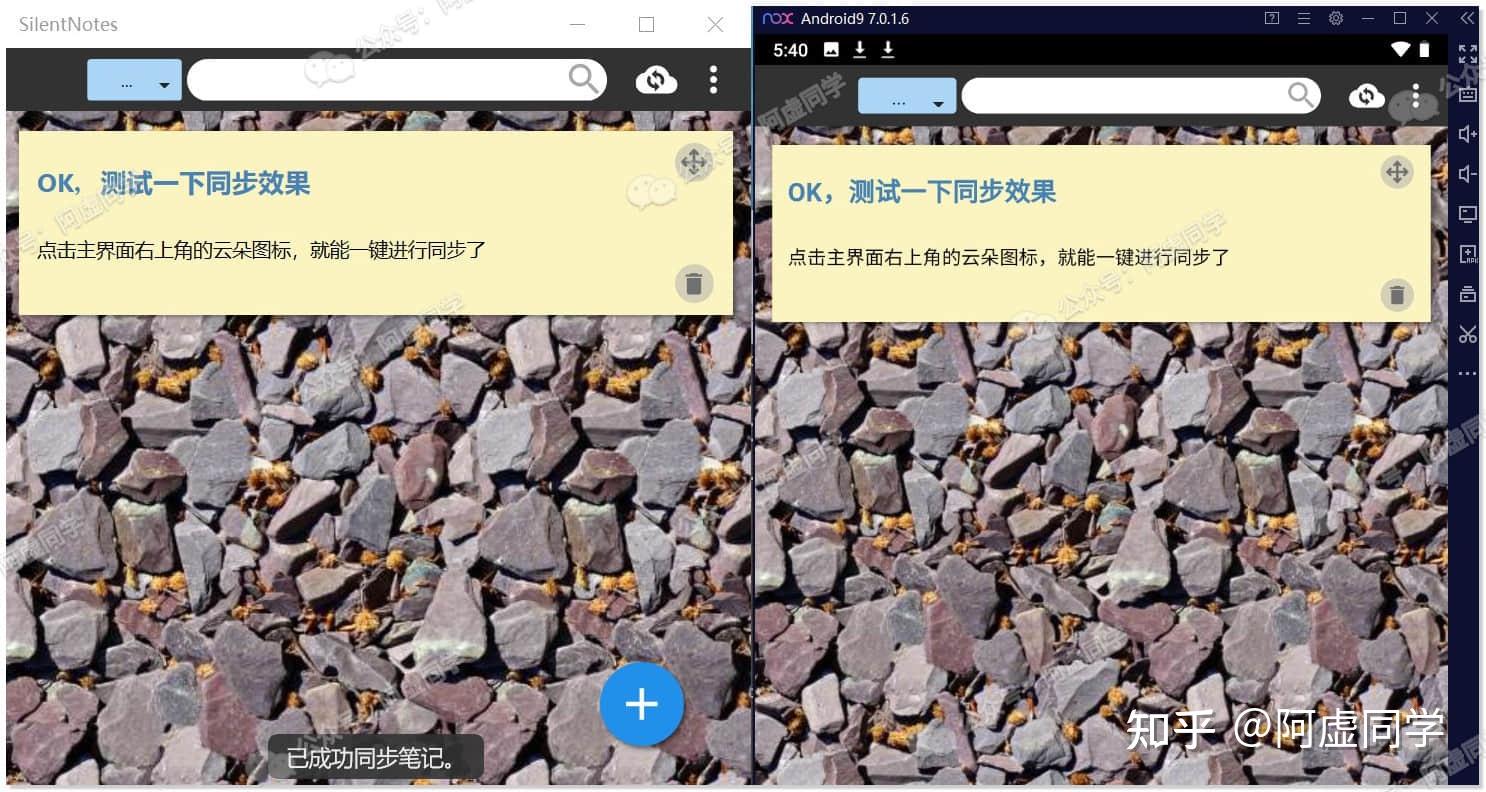The width and height of the screenshot is (1486, 792).
Task: Click the search field in the SilentNotes window
Action: tap(396, 80)
